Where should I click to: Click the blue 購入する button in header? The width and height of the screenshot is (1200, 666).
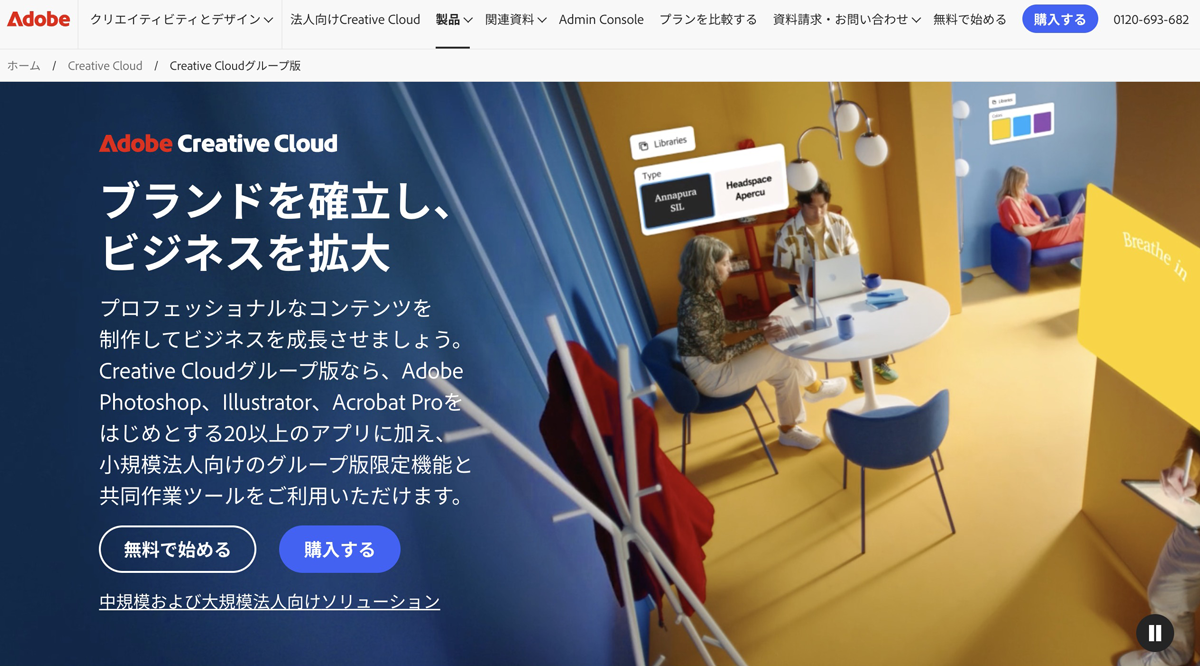(x=1060, y=19)
